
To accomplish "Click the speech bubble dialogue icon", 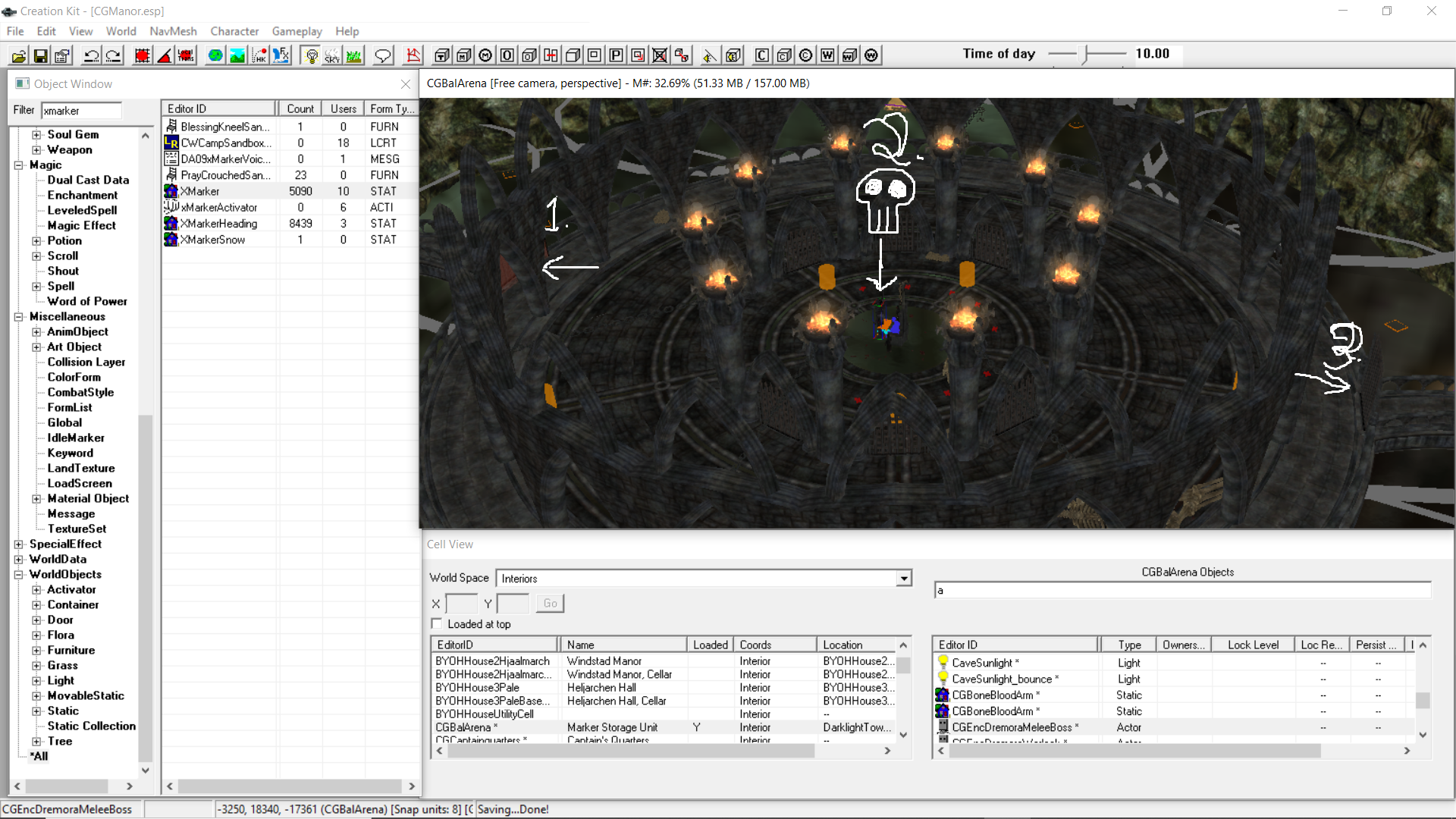I will click(383, 55).
